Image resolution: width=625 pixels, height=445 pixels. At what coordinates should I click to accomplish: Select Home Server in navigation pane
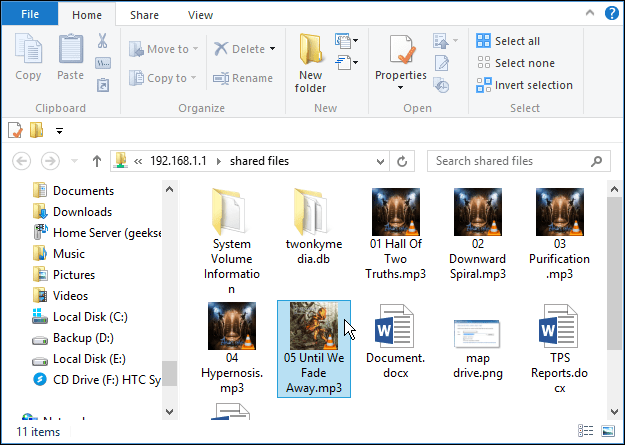pyautogui.click(x=97, y=233)
